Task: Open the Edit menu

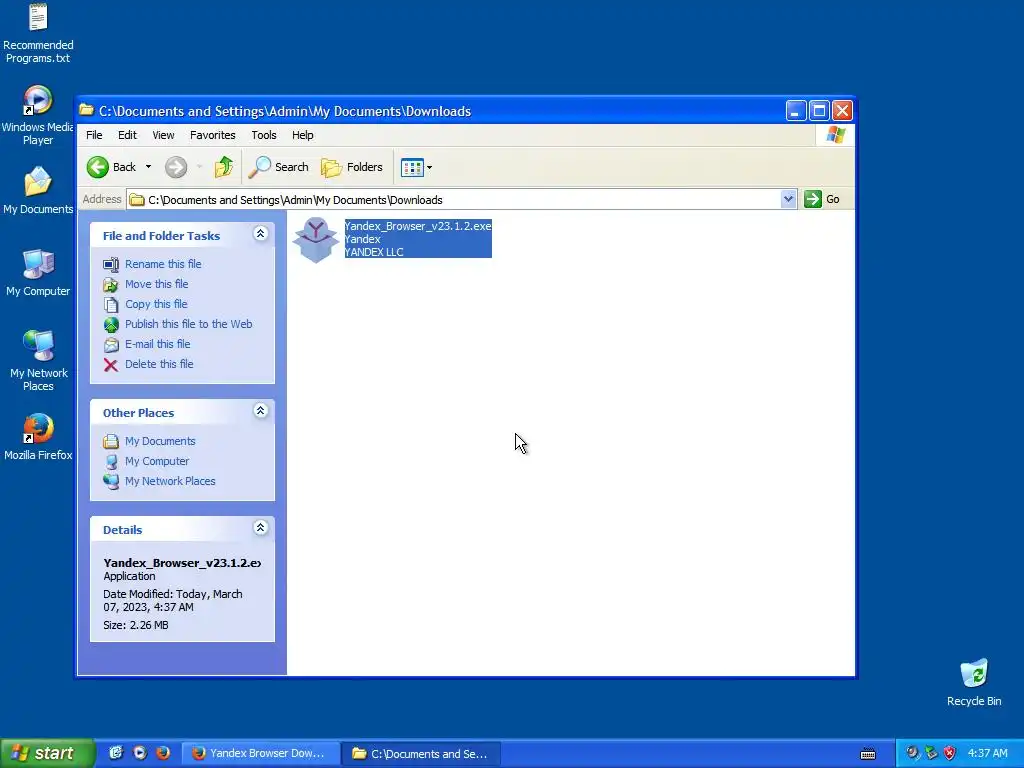Action: pos(127,135)
